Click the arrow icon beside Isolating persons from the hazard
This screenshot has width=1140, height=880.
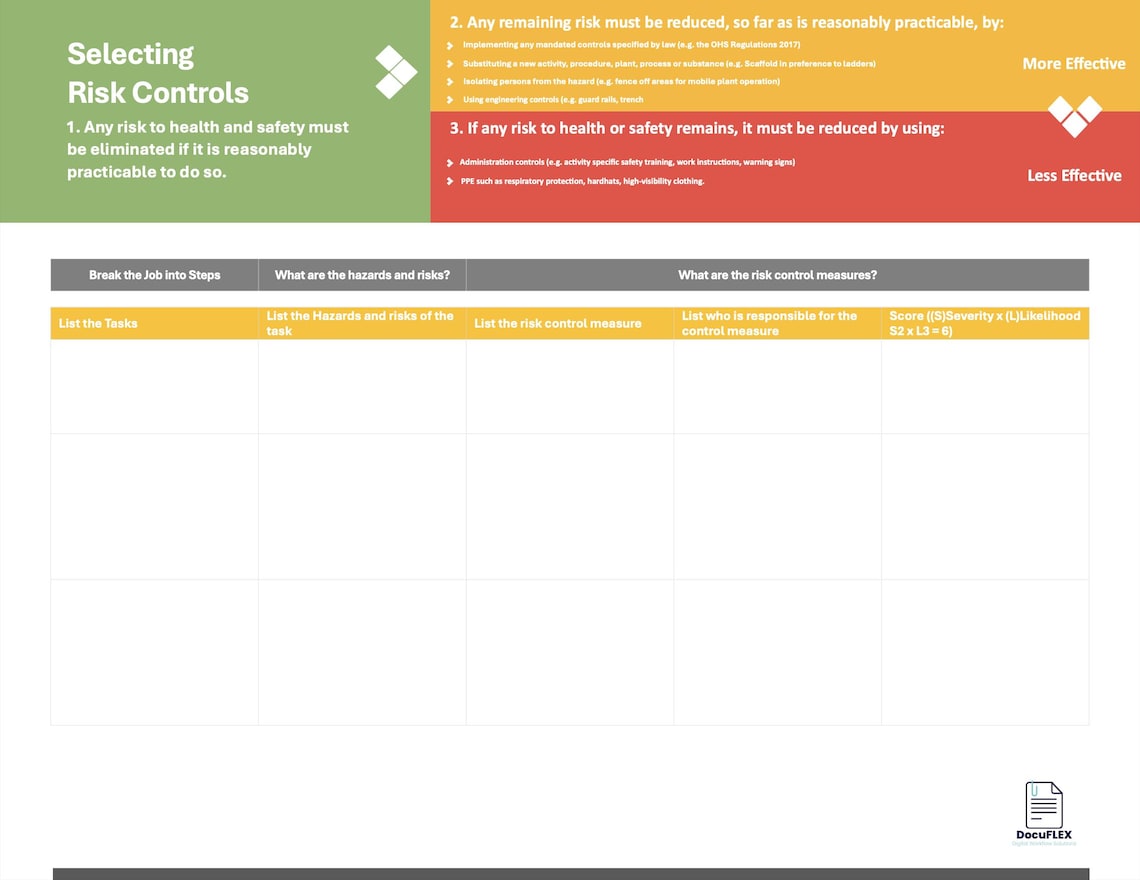click(x=449, y=81)
